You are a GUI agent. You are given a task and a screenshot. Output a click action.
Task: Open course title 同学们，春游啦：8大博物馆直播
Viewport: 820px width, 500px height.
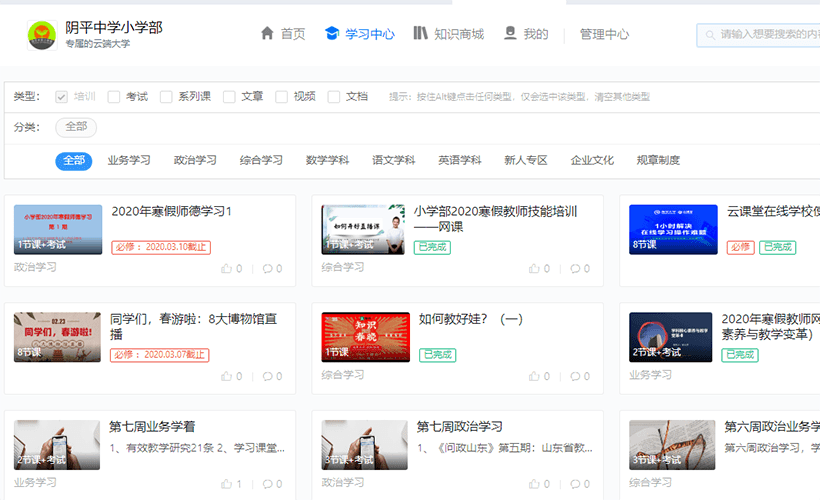[193, 326]
